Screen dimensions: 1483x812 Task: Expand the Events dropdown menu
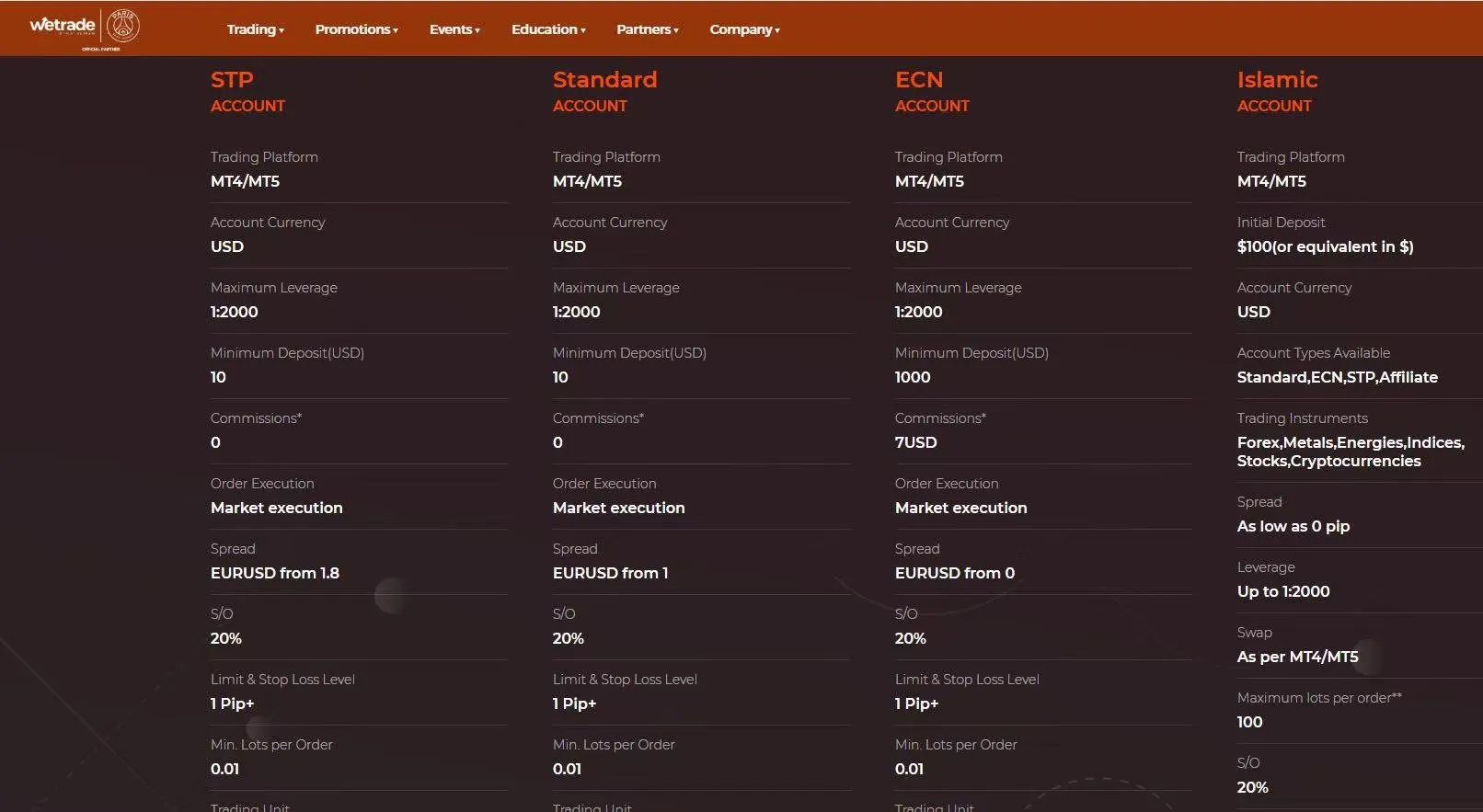454,29
